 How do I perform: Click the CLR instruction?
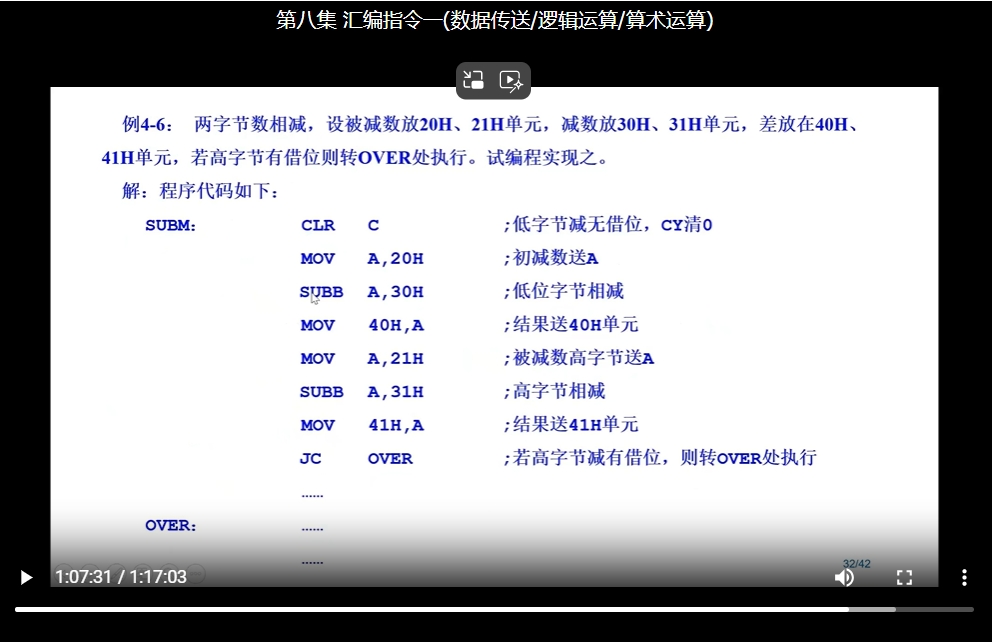(318, 225)
